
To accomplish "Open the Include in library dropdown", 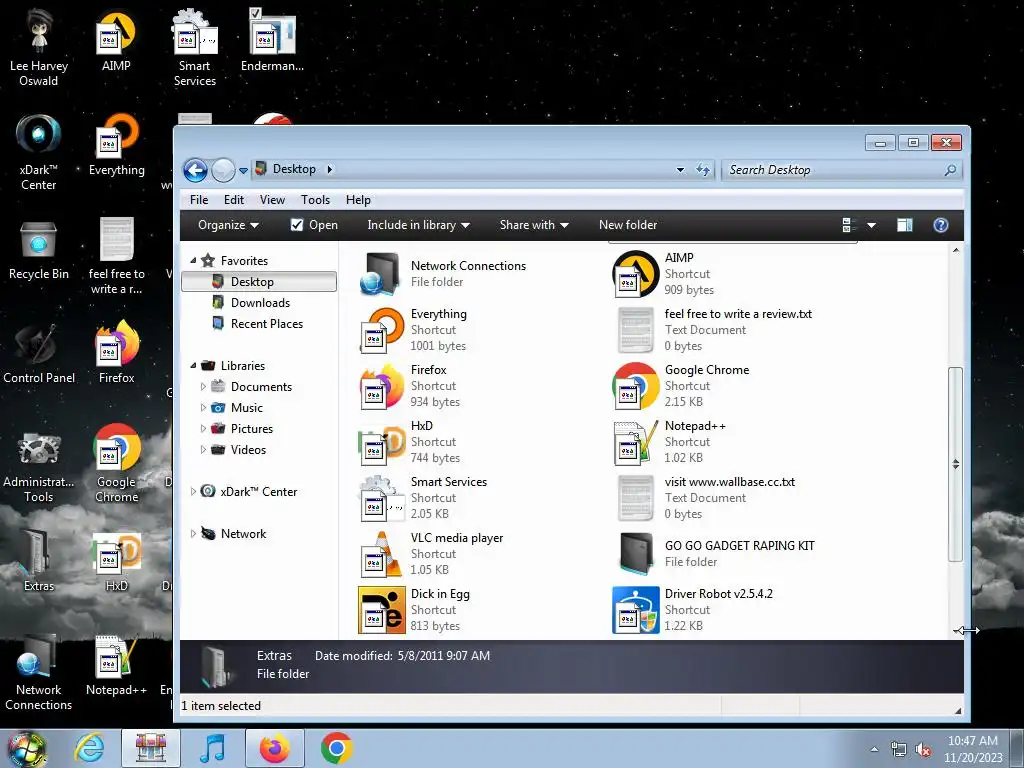I will coord(418,225).
